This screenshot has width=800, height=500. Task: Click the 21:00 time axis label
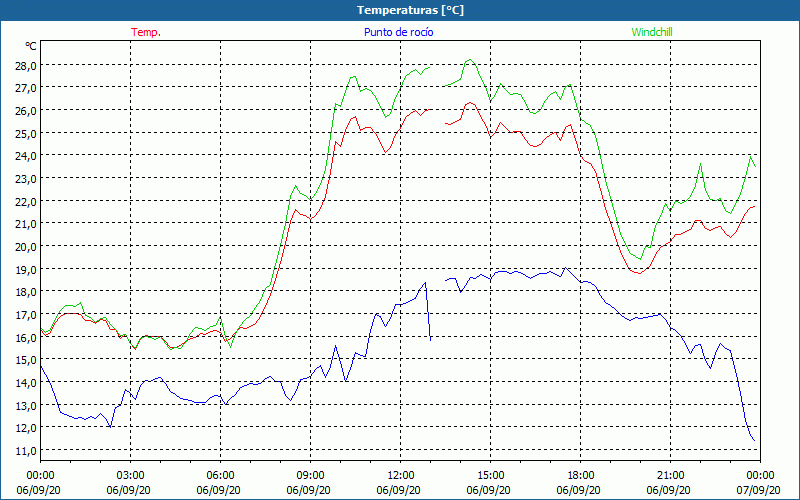pos(670,476)
